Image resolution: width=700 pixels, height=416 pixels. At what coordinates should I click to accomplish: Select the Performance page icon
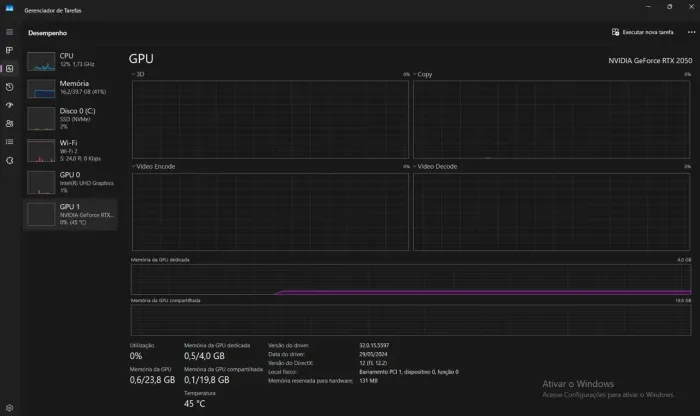click(x=9, y=68)
